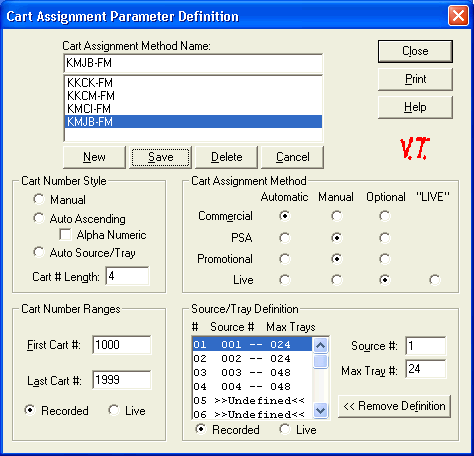Viewport: 474px width, 456px height.
Task: Select KKCM-FM in the method list
Action: pos(193,96)
